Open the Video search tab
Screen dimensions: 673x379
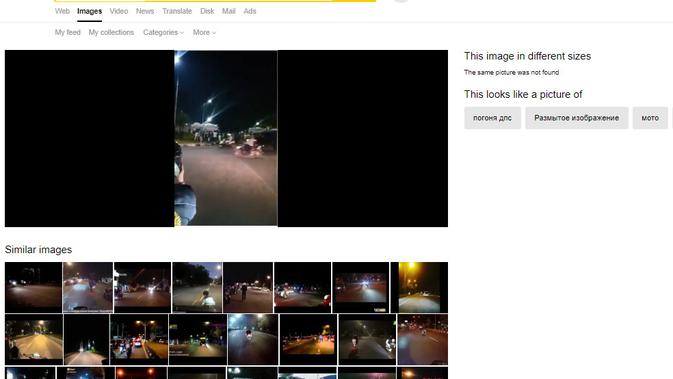118,11
